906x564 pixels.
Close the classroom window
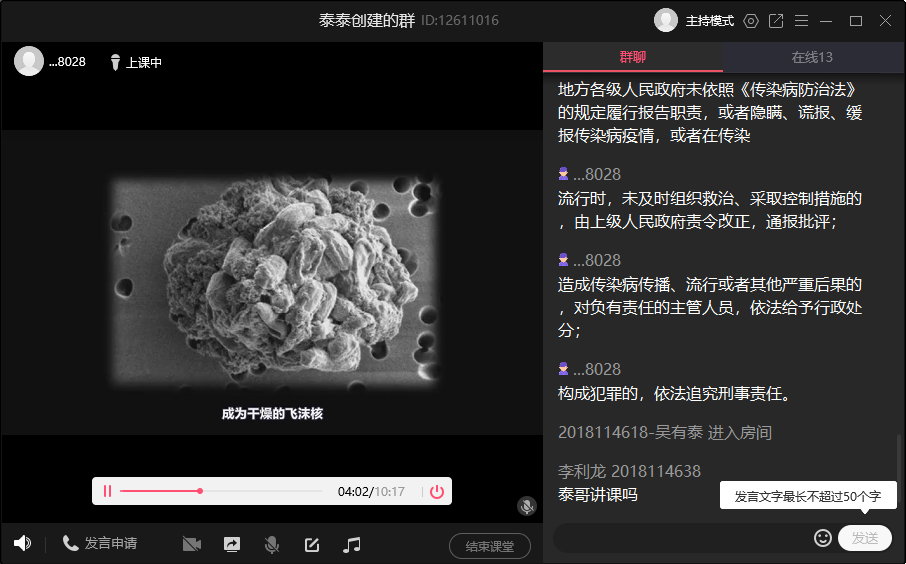(885, 21)
